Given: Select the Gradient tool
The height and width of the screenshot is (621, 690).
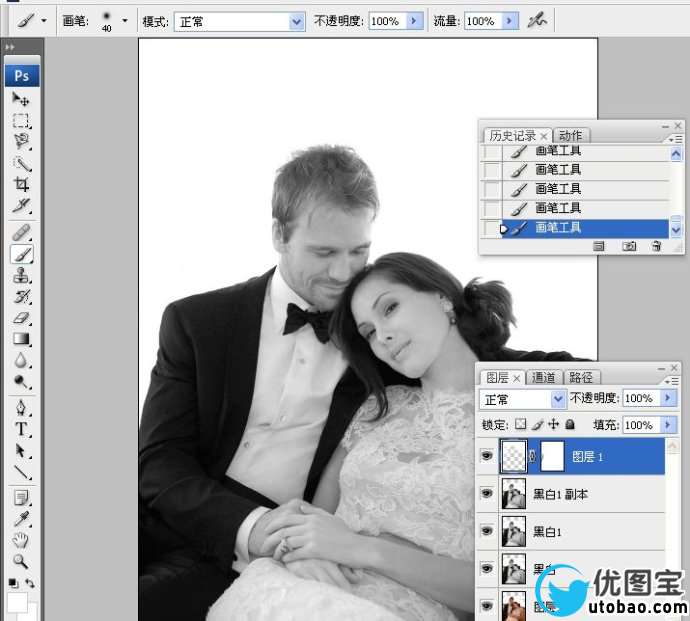Looking at the screenshot, I should [21, 339].
